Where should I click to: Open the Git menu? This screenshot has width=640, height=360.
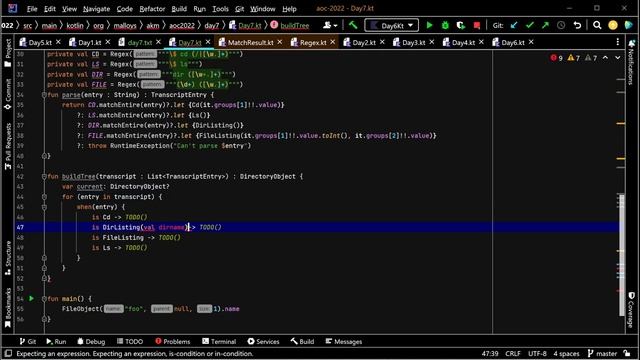coord(240,9)
